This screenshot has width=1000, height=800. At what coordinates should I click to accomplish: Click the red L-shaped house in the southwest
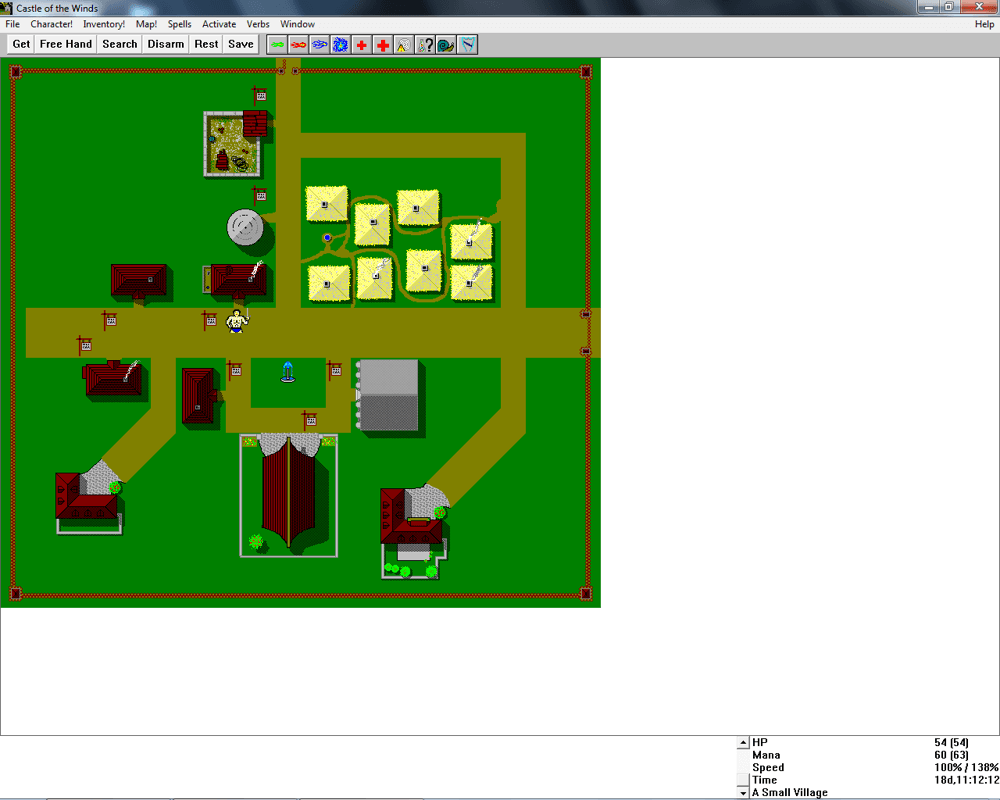click(x=87, y=495)
